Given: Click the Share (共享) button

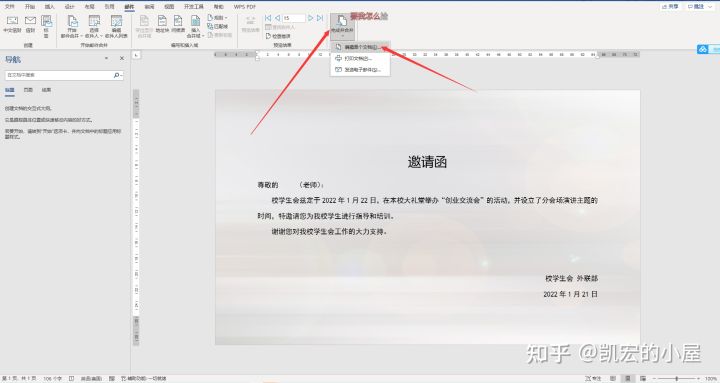Looking at the screenshot, I should 671,6.
